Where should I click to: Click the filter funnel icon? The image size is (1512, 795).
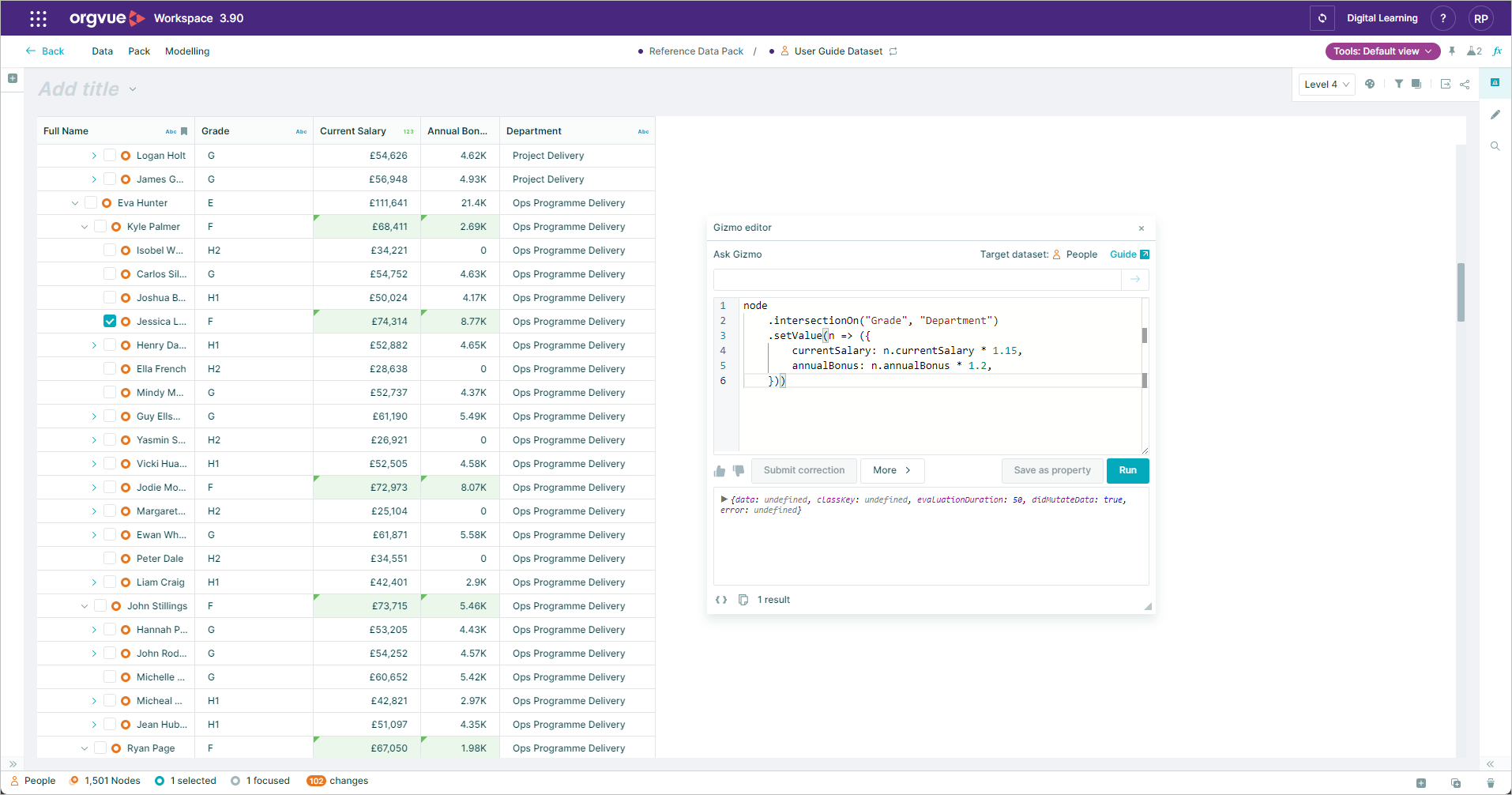1398,84
